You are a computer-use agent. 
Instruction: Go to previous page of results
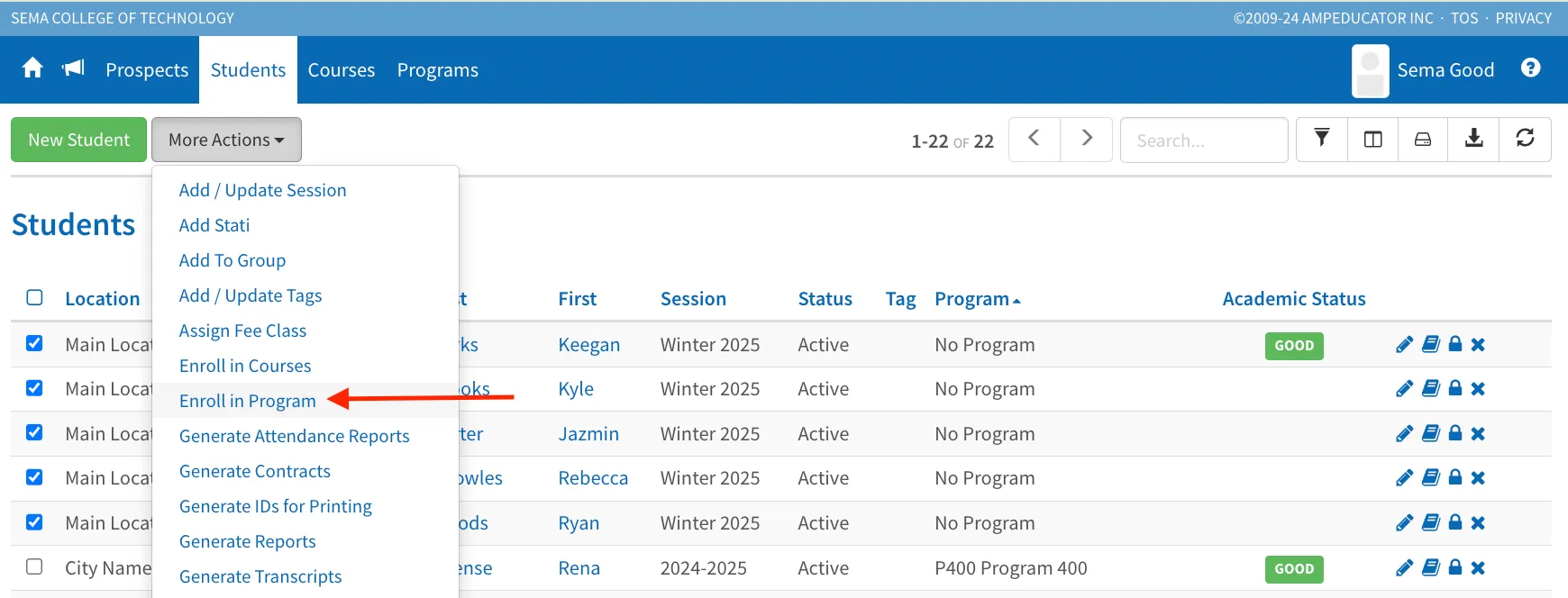1035,139
